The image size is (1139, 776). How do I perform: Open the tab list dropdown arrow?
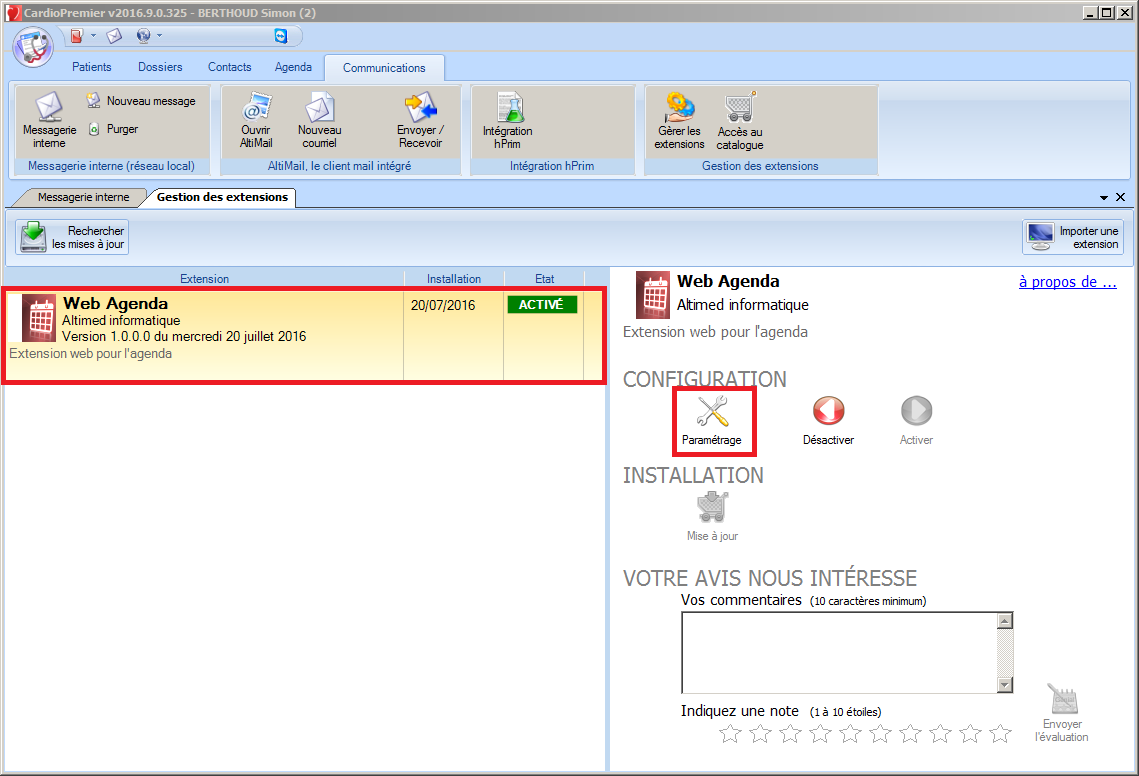(x=1104, y=198)
